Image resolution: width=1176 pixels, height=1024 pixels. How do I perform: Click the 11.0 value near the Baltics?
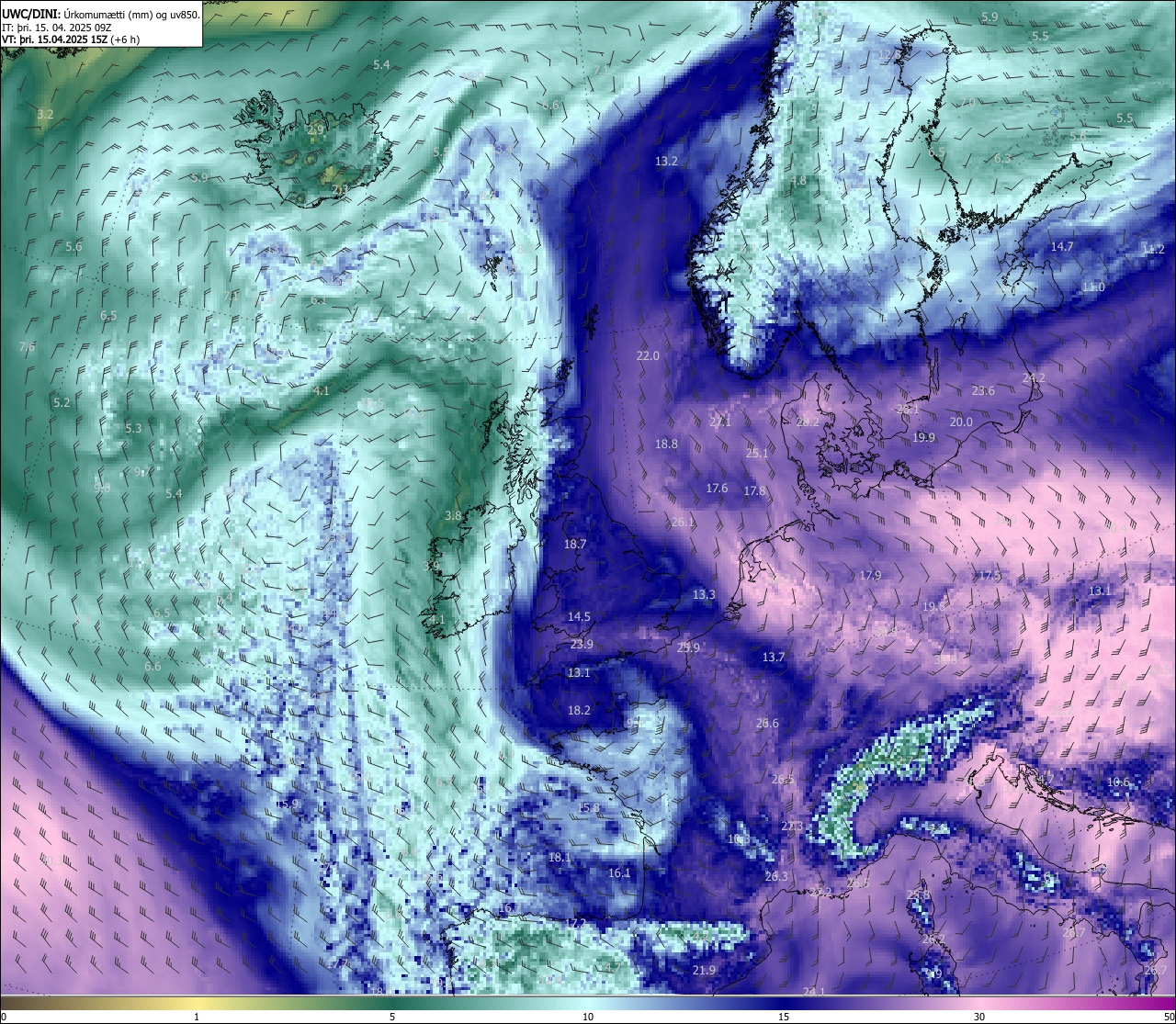click(x=1093, y=287)
